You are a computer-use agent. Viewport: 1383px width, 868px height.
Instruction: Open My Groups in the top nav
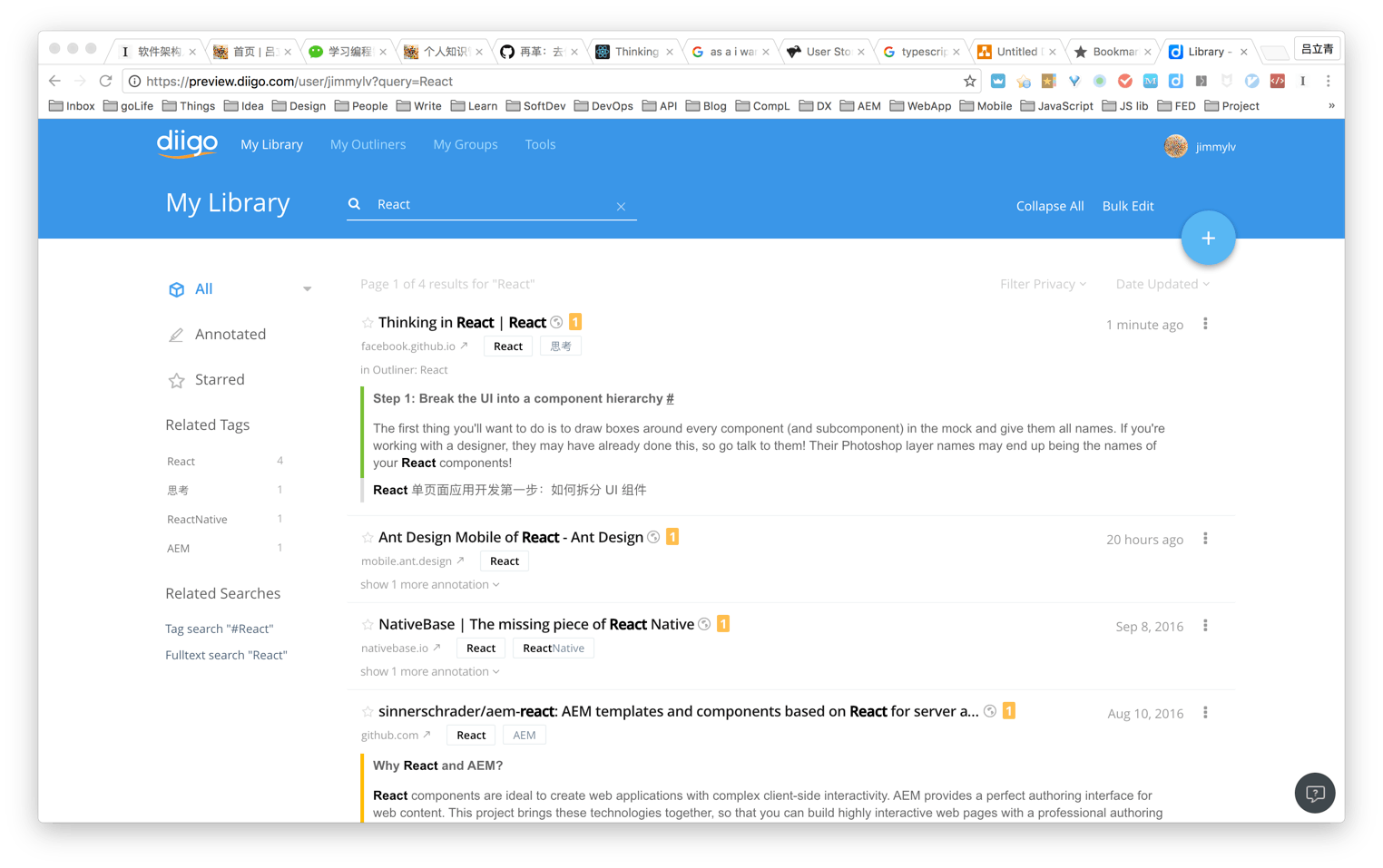pyautogui.click(x=466, y=144)
